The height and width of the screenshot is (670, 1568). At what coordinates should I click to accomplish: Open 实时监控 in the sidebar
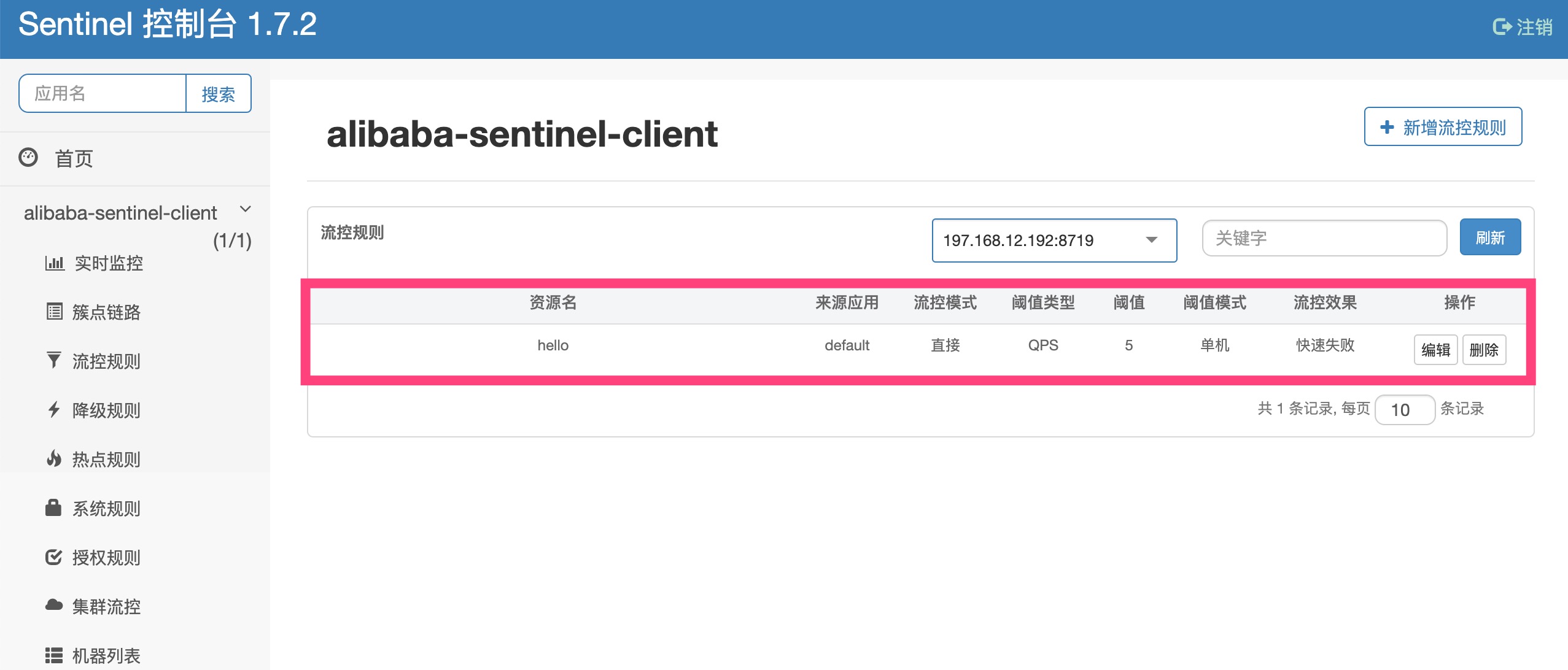(x=109, y=263)
